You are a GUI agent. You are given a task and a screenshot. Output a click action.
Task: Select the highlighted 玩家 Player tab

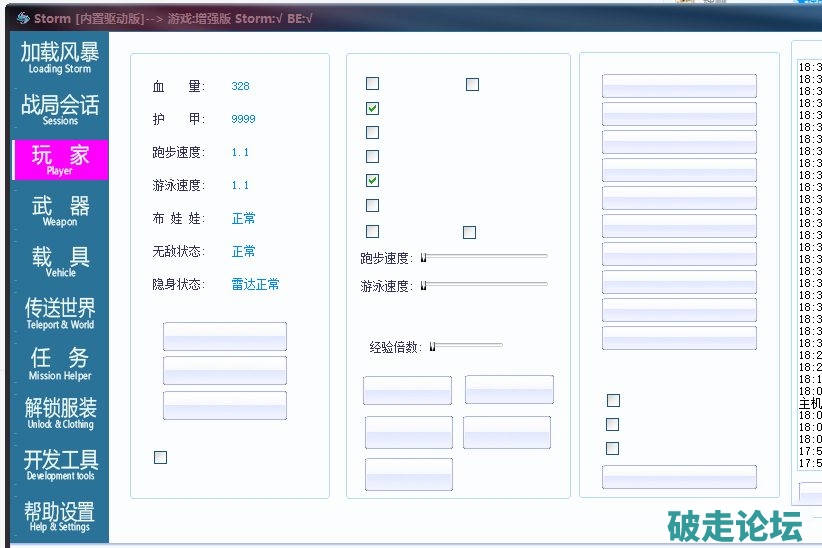60,160
